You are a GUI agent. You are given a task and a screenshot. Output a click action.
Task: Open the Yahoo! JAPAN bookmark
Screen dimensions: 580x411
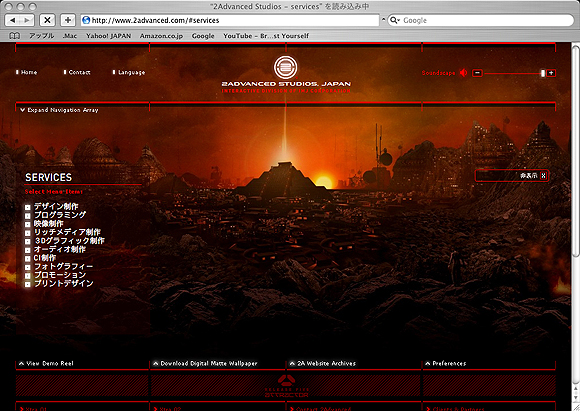tap(108, 36)
